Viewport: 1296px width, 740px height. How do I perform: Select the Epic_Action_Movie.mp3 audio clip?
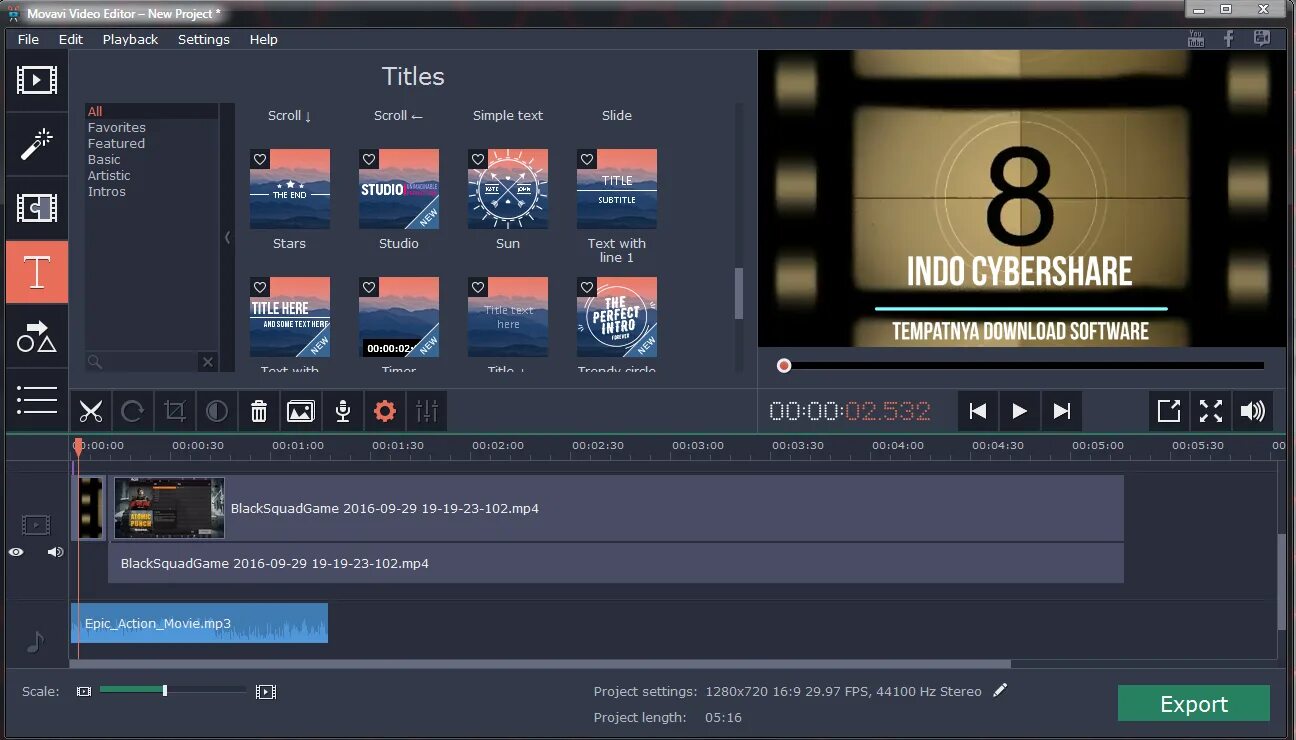[x=199, y=623]
